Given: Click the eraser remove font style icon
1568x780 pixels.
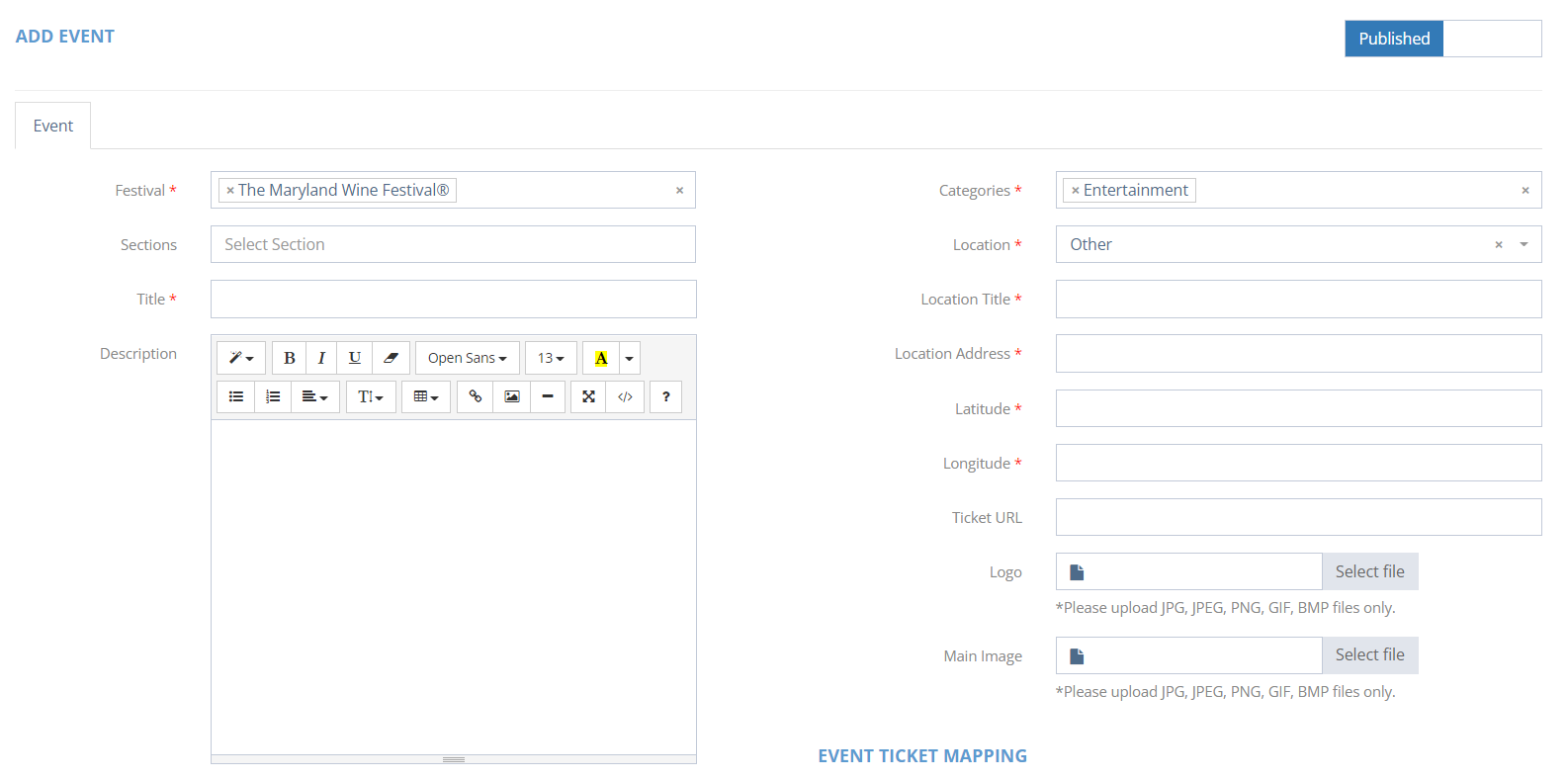Looking at the screenshot, I should point(391,358).
